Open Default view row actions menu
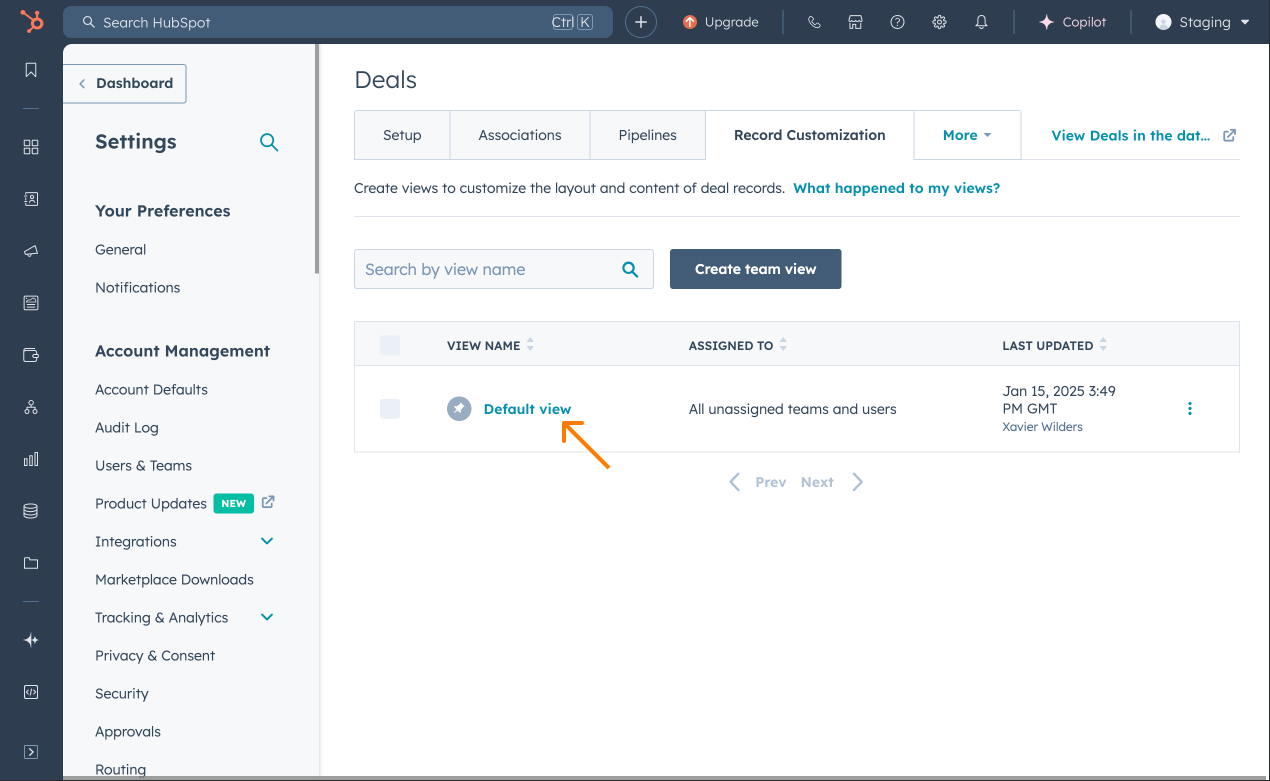 [x=1189, y=408]
